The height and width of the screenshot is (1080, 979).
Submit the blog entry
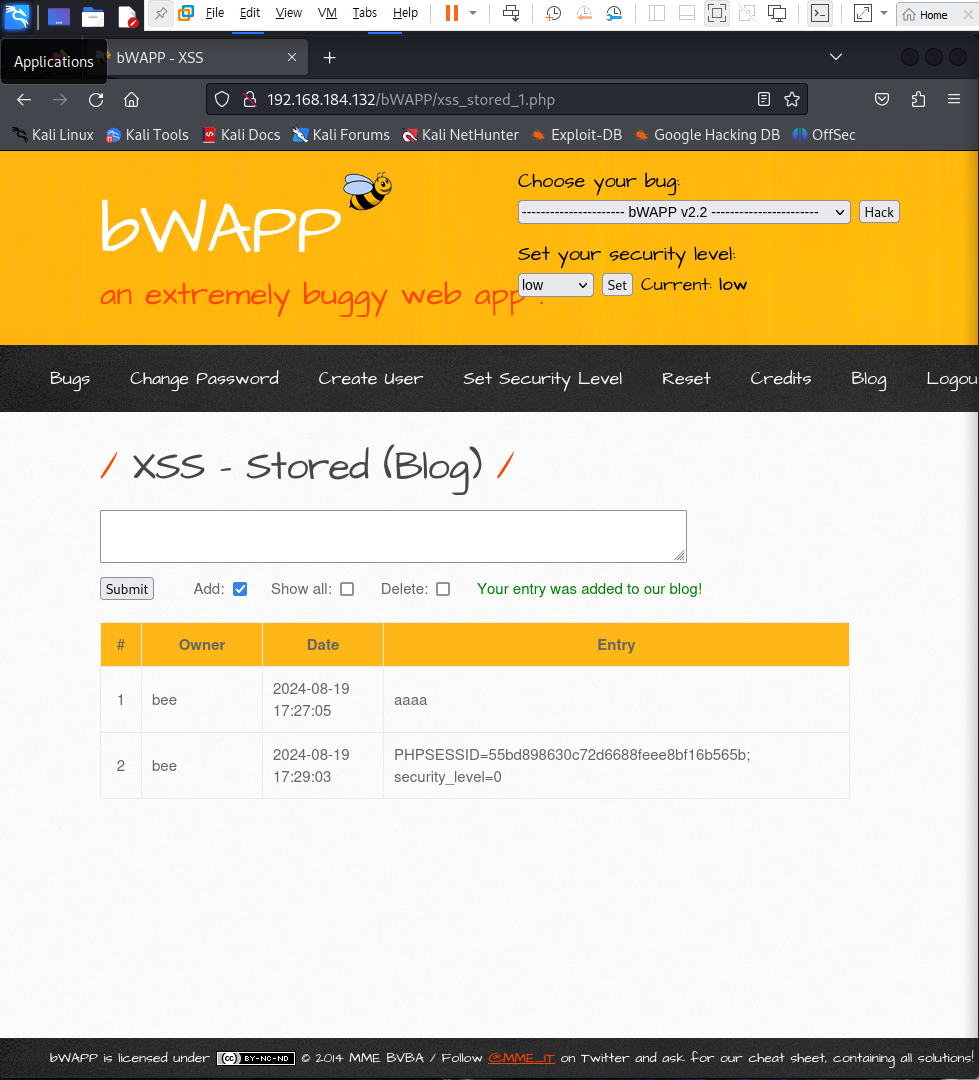click(127, 589)
